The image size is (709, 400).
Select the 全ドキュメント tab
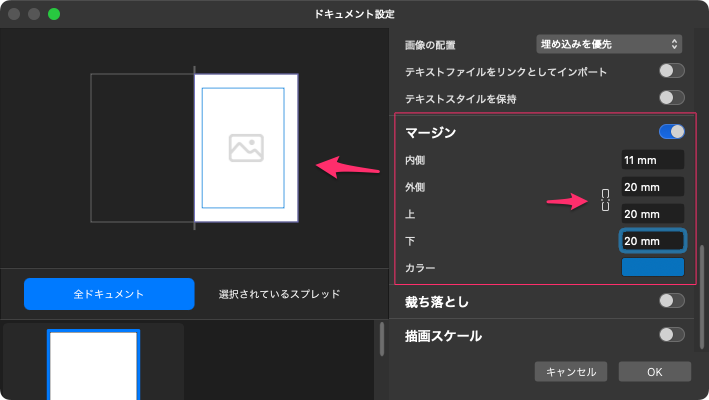[109, 294]
